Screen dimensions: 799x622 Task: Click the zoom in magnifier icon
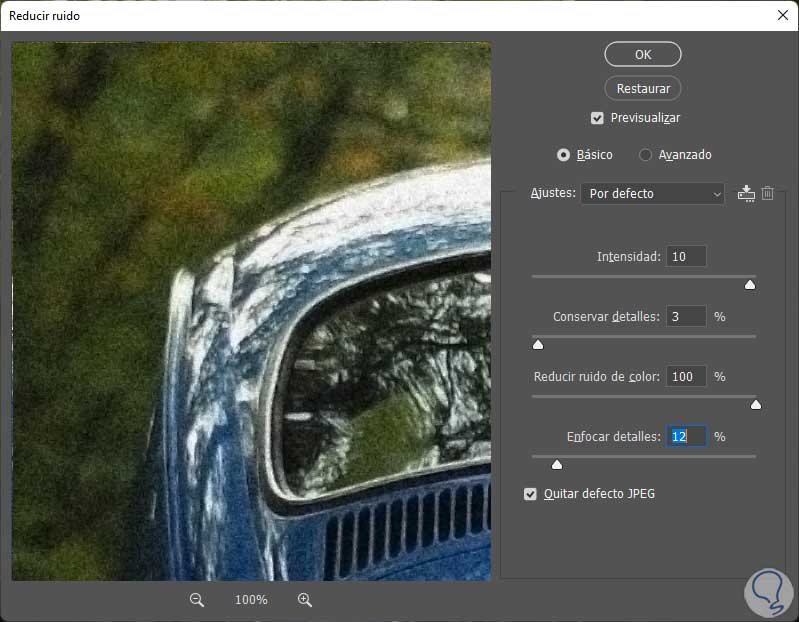tap(305, 600)
